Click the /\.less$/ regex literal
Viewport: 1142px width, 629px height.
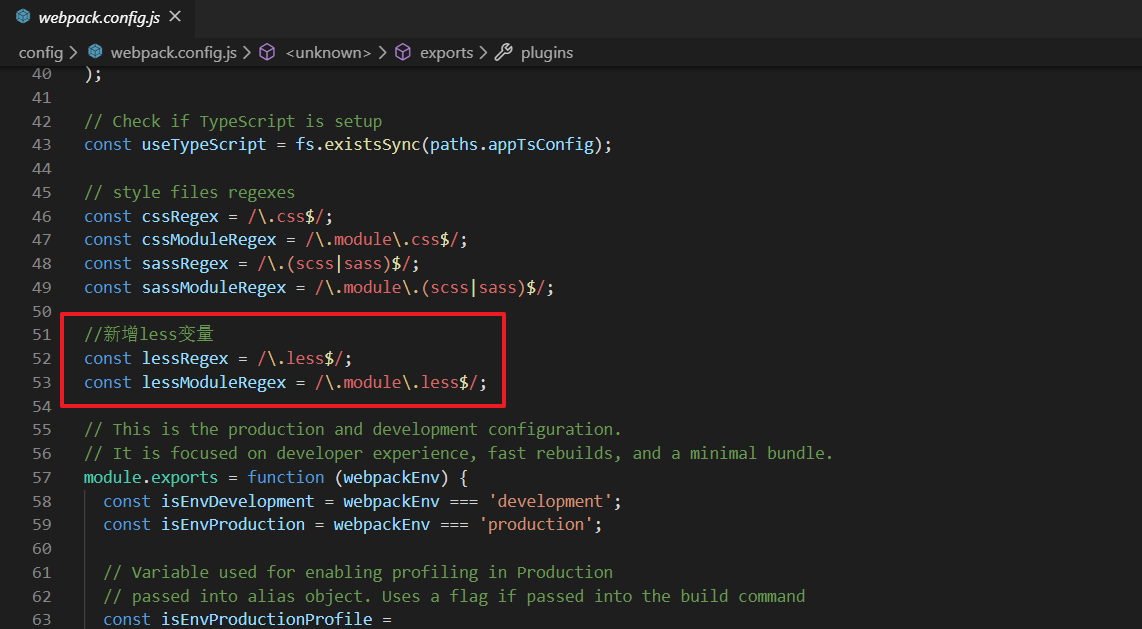pos(300,358)
